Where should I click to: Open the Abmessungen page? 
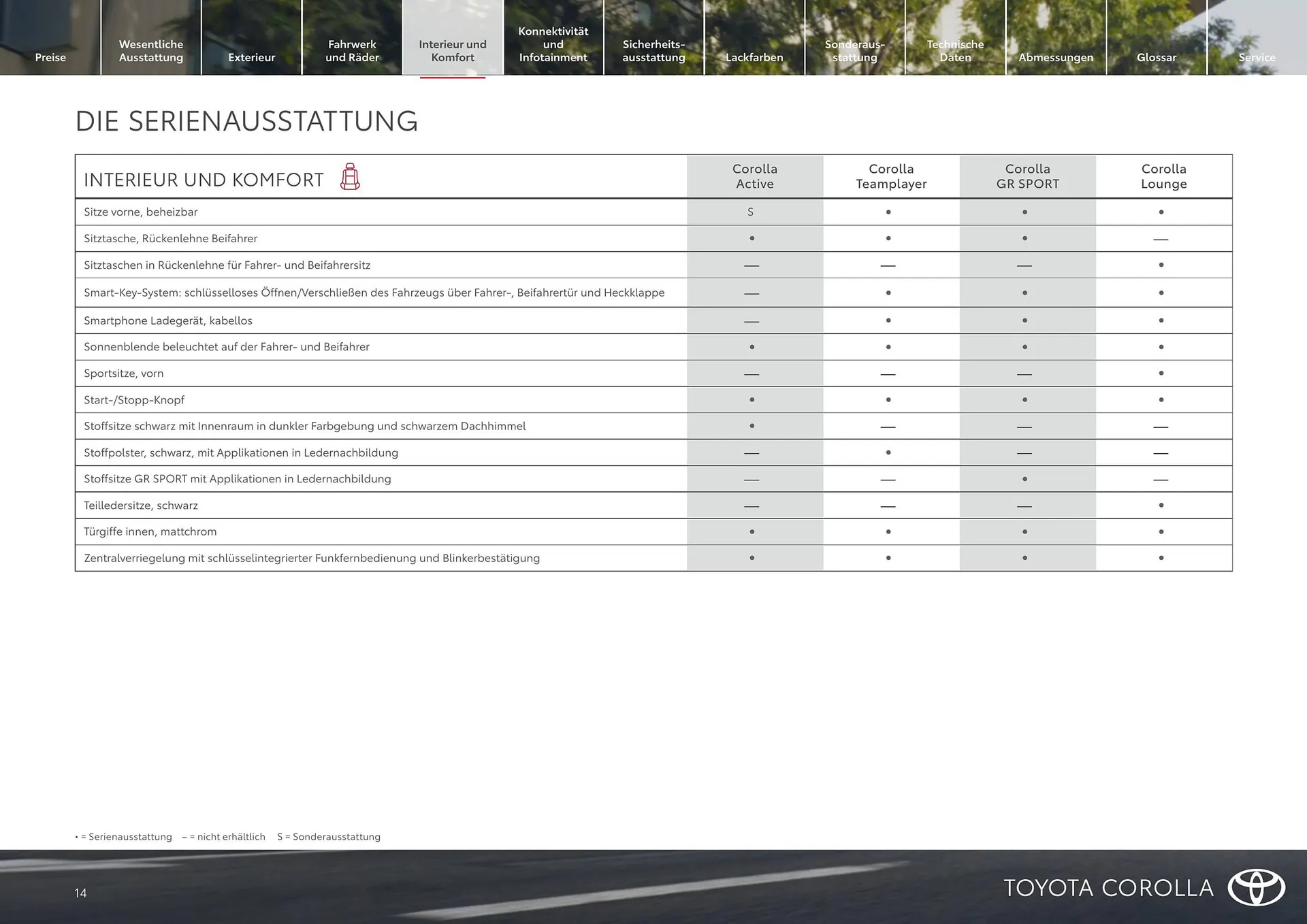[x=1056, y=57]
